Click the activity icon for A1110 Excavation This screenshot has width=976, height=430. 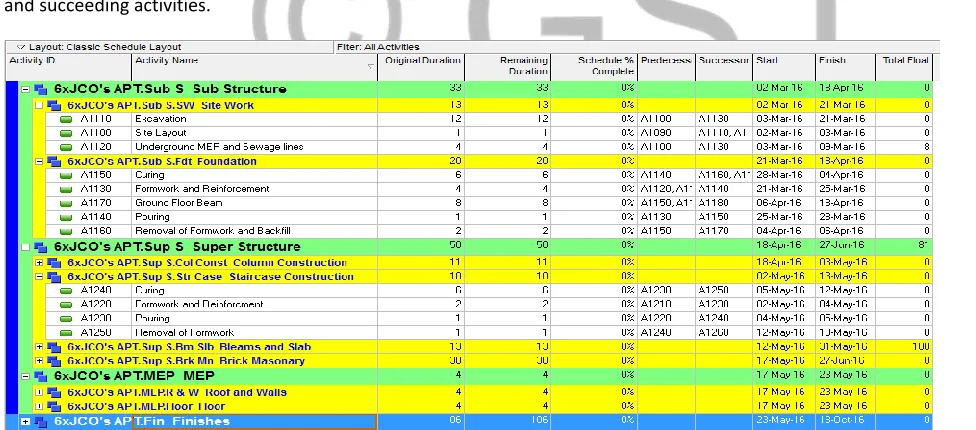(66, 119)
